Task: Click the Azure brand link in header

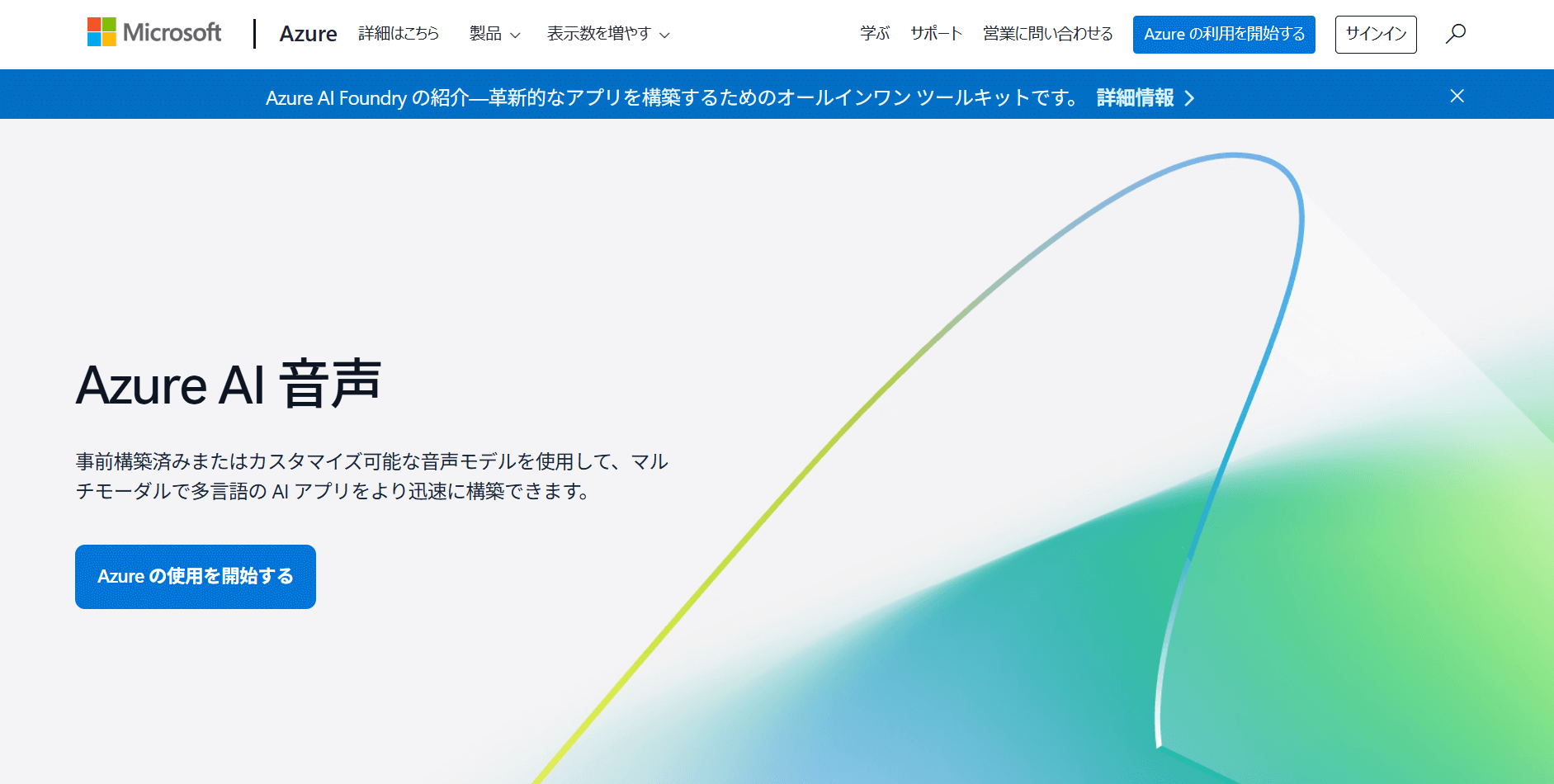Action: click(308, 34)
